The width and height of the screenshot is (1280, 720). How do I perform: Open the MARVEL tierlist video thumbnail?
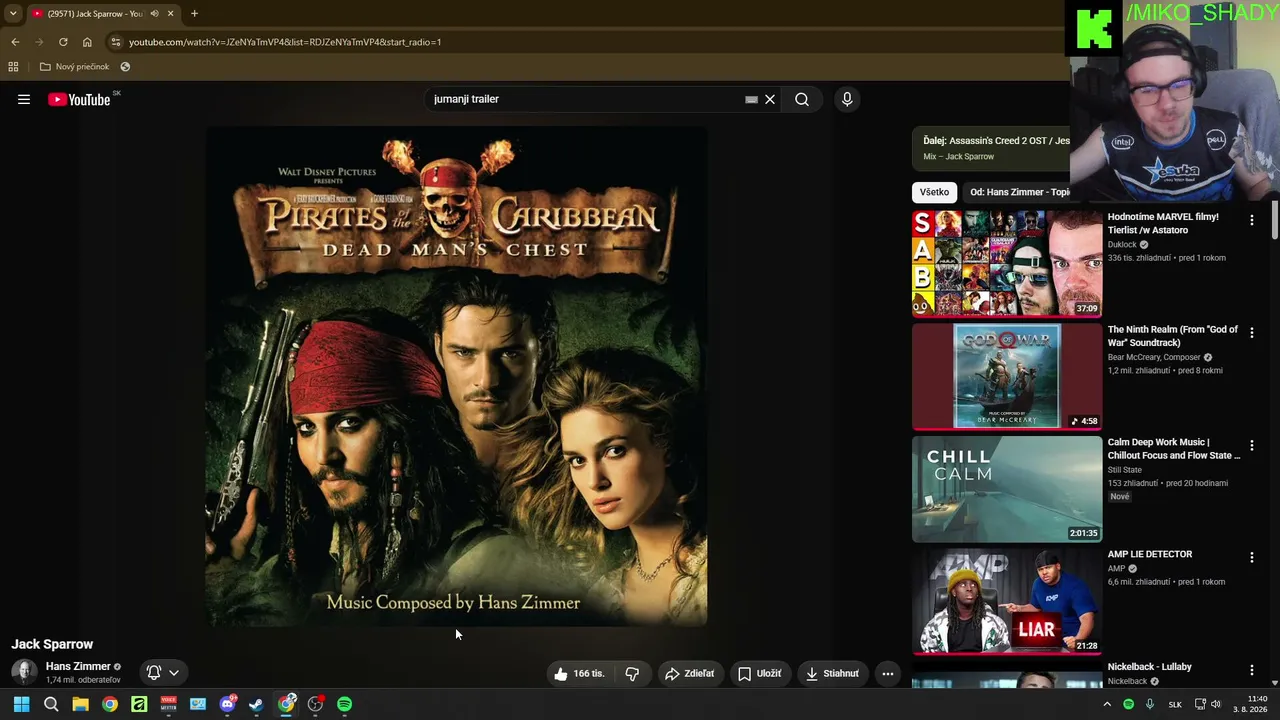1007,263
